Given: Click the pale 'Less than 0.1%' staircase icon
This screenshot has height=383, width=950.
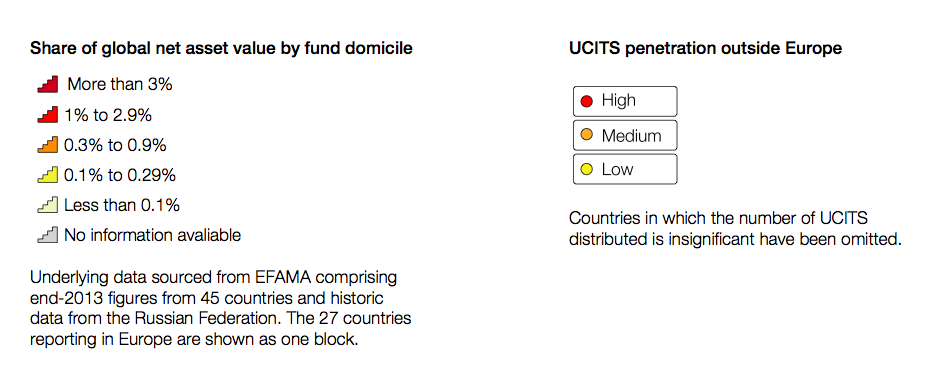Looking at the screenshot, I should (x=48, y=205).
